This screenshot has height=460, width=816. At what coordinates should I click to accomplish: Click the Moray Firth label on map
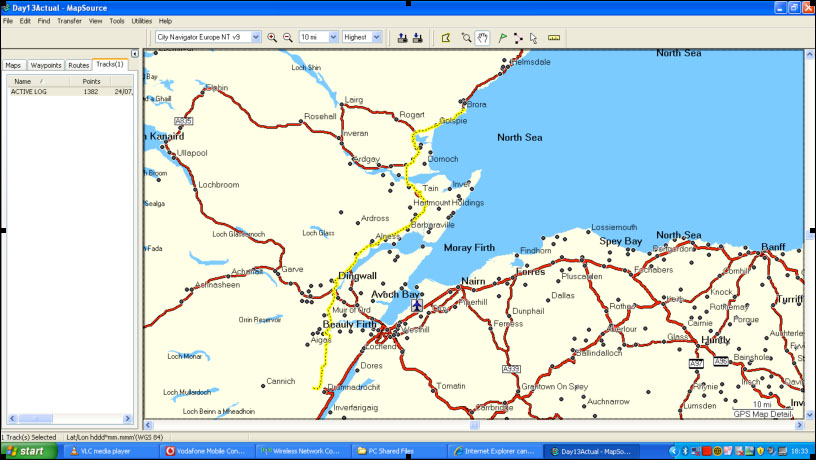469,248
